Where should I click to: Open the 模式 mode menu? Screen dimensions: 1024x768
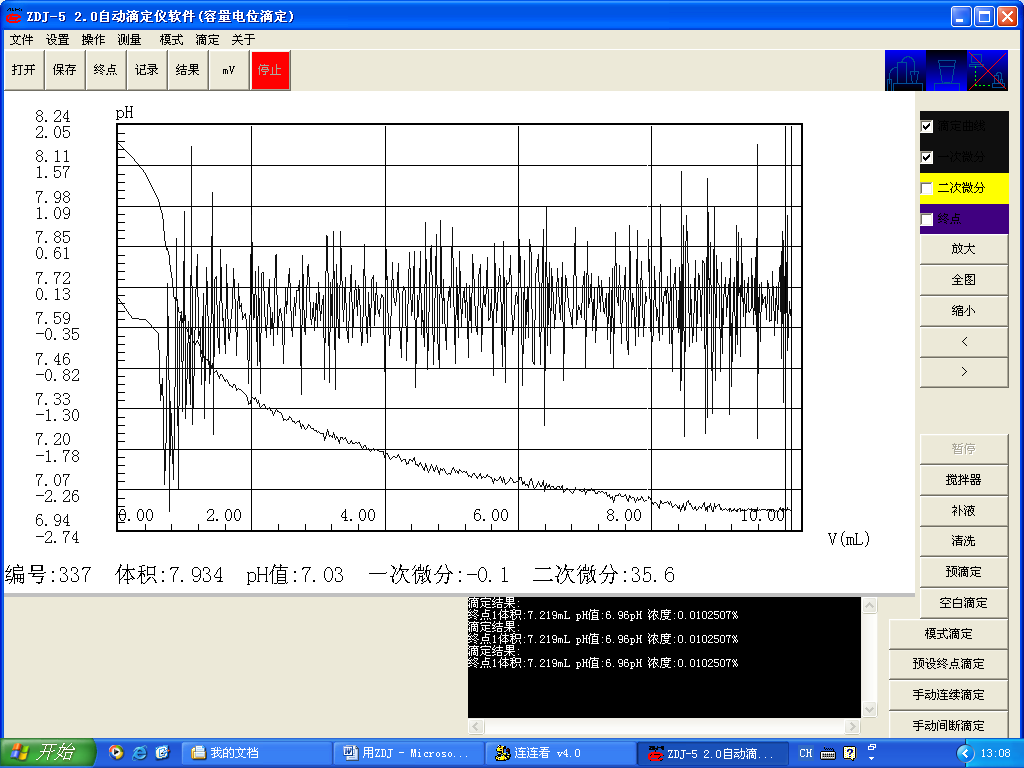coord(171,40)
